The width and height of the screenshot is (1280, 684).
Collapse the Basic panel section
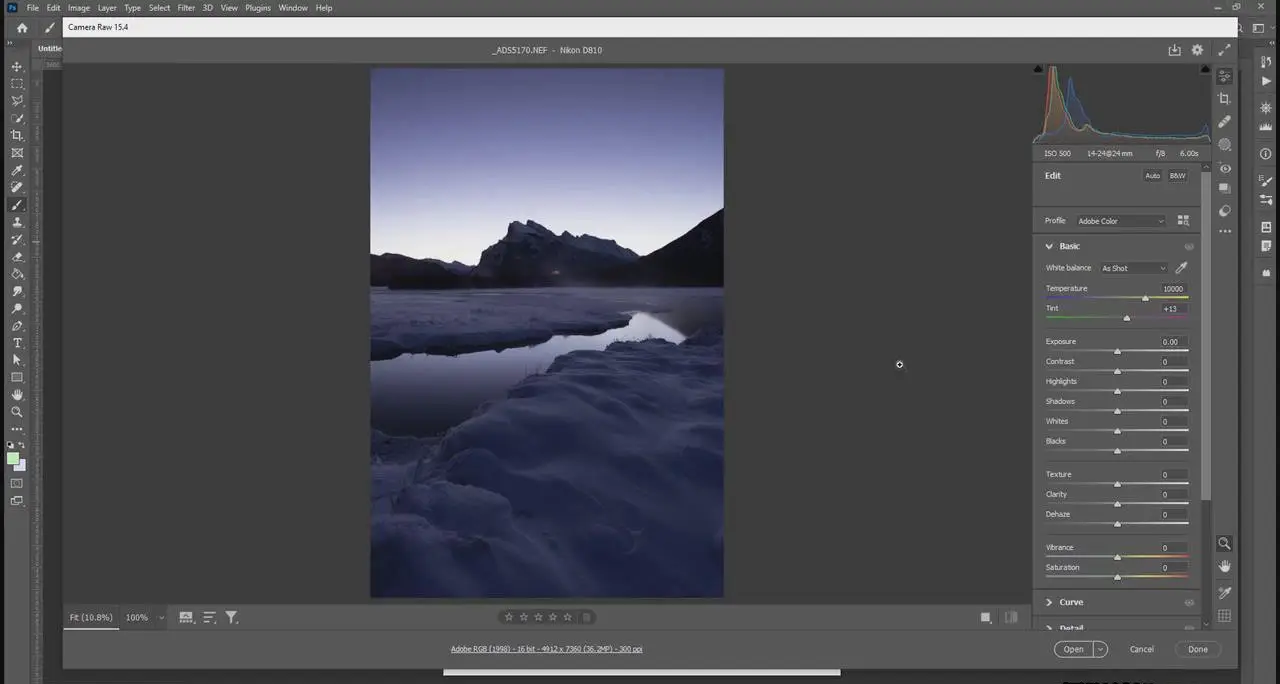(x=1049, y=246)
